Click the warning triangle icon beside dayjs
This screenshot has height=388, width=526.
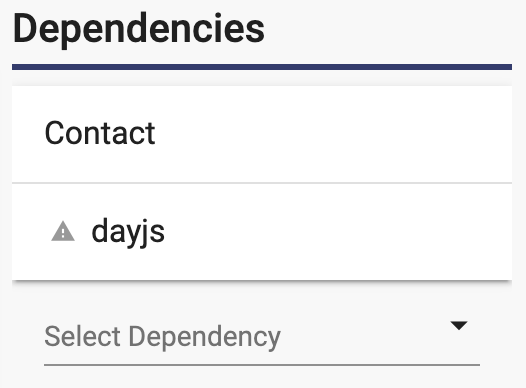63,231
